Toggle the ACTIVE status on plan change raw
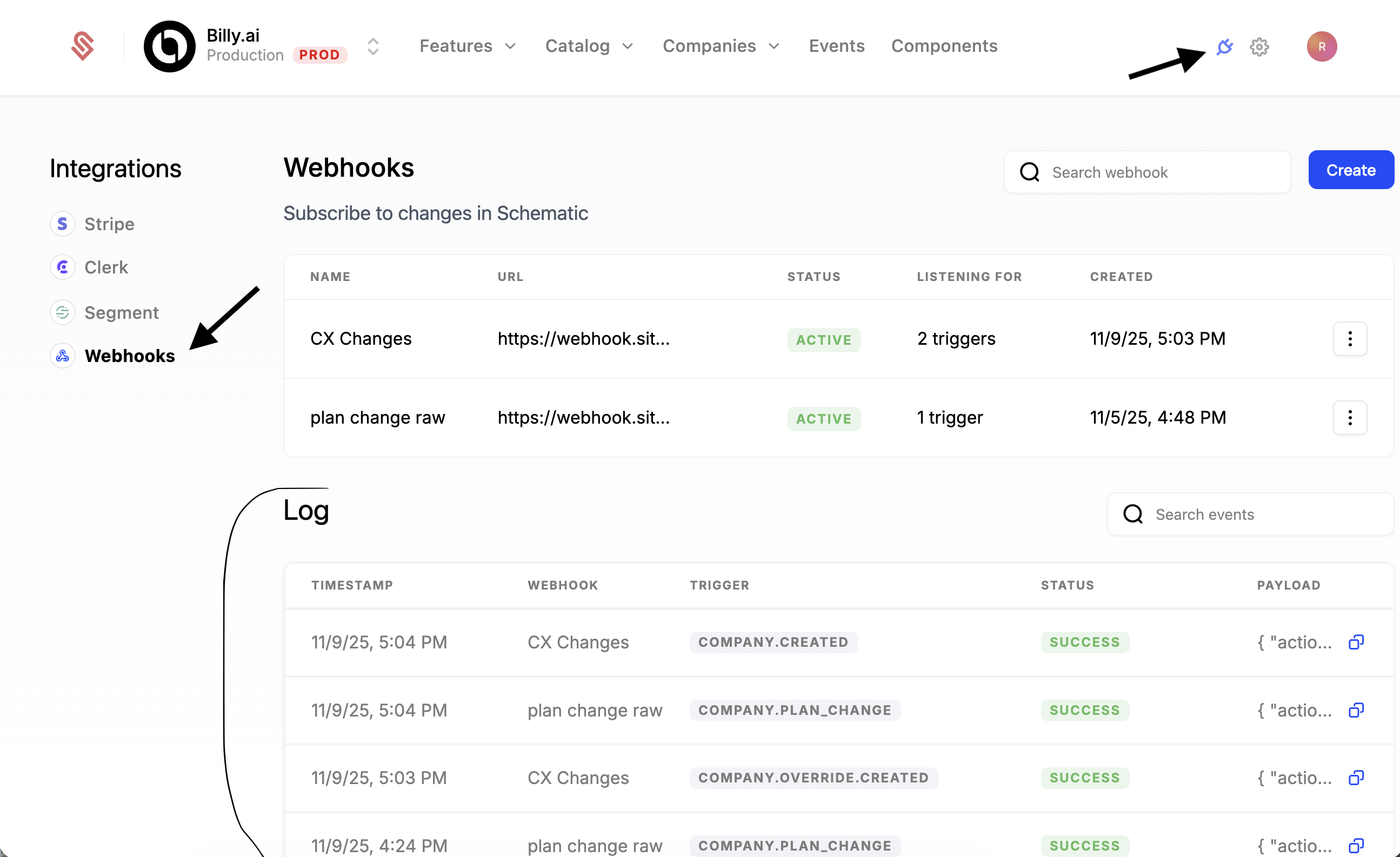Image resolution: width=1400 pixels, height=857 pixels. tap(824, 419)
